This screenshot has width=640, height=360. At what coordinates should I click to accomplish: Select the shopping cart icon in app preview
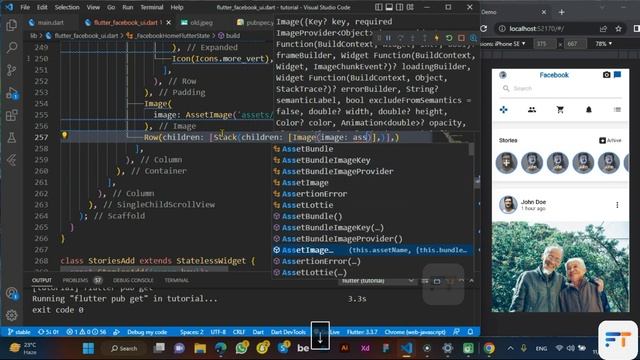560,109
